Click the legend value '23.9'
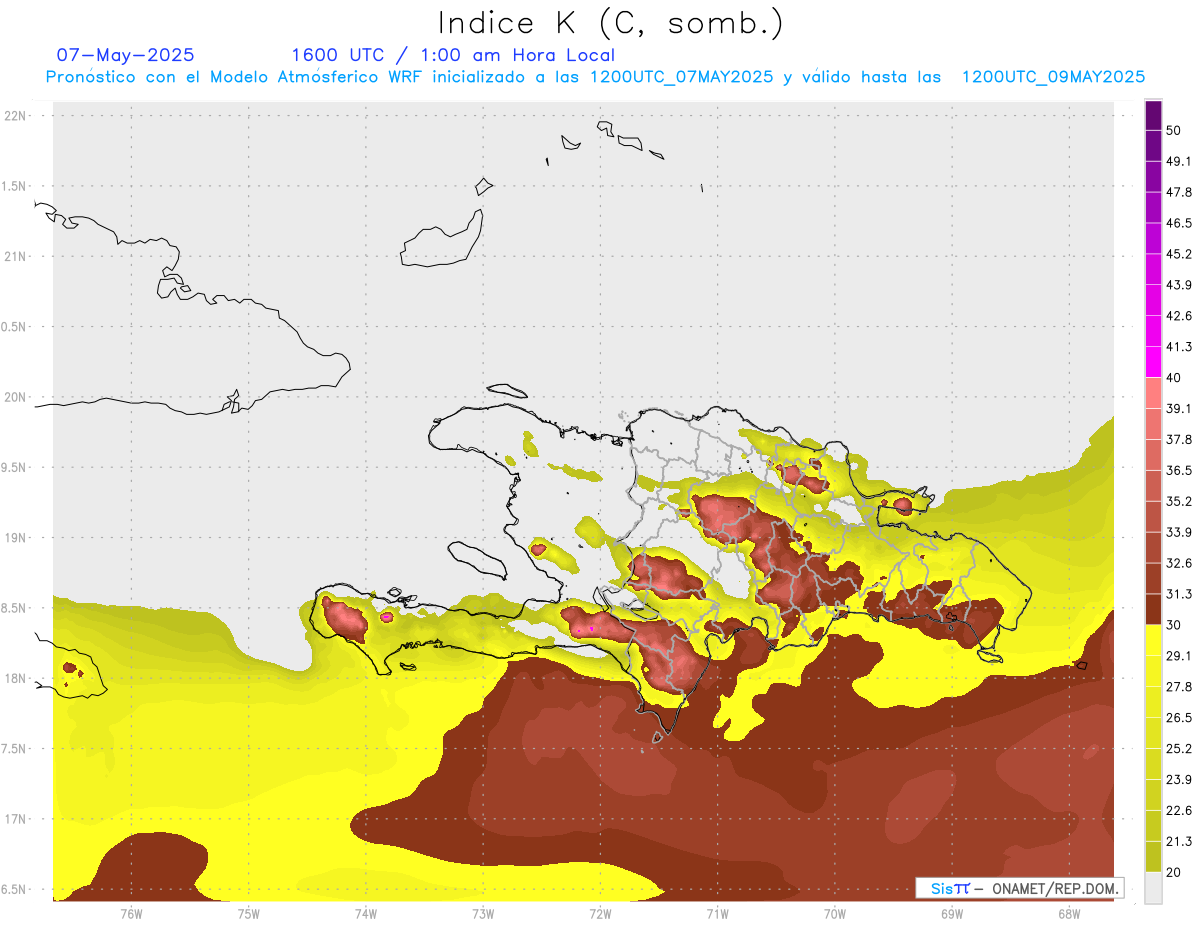The image size is (1200, 927). [x=1179, y=779]
